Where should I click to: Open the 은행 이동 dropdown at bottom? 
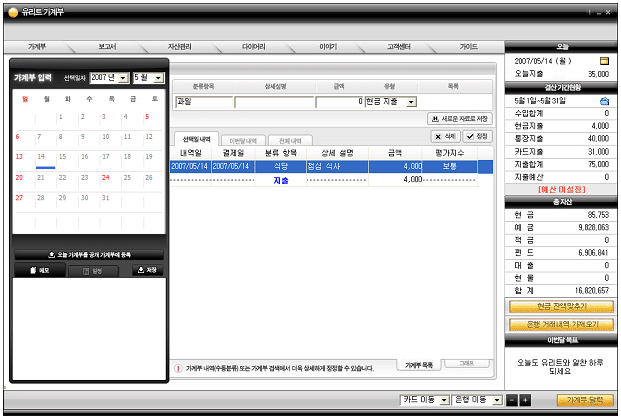click(x=477, y=400)
